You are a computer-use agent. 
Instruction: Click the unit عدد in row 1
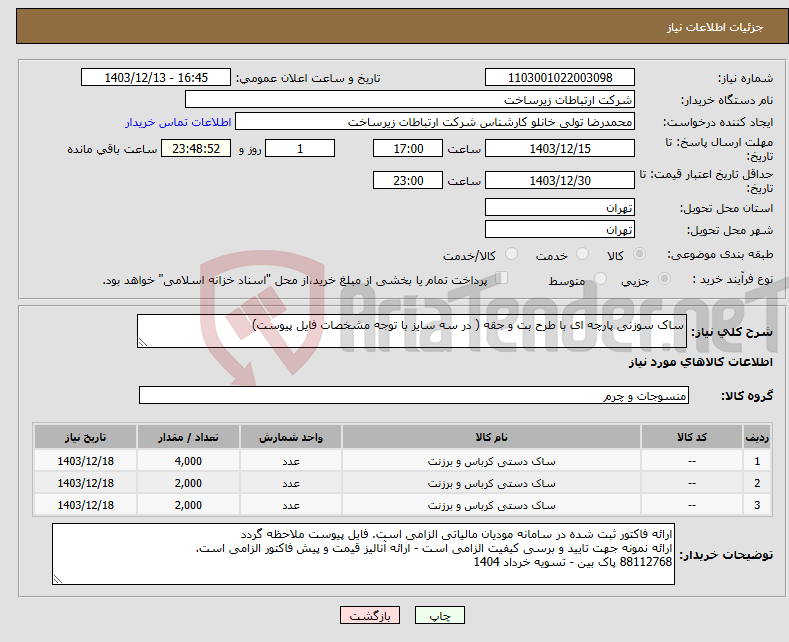291,461
